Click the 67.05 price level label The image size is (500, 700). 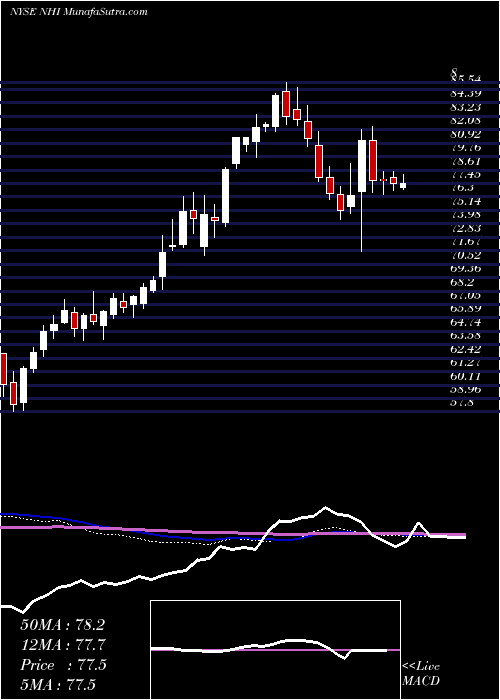pyautogui.click(x=466, y=296)
